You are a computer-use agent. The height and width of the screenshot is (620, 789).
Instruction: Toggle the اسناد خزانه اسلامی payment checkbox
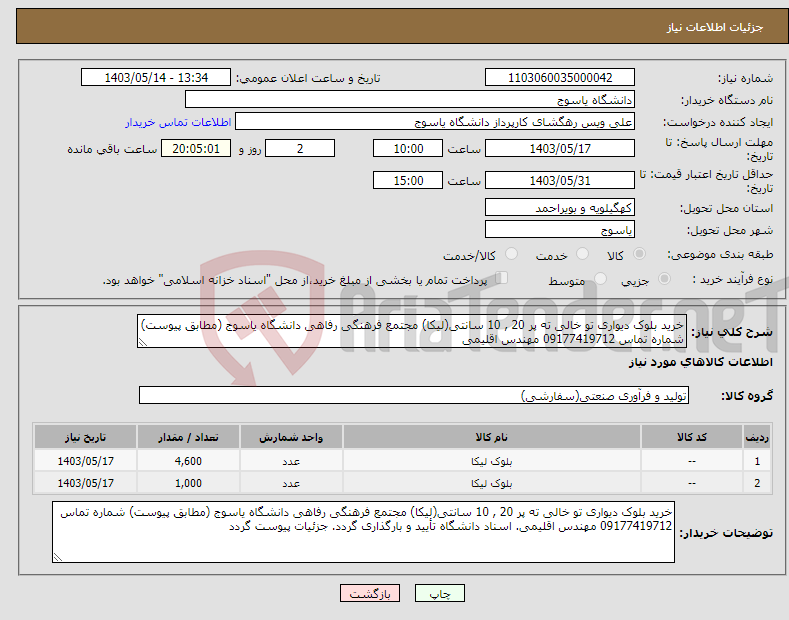502,278
